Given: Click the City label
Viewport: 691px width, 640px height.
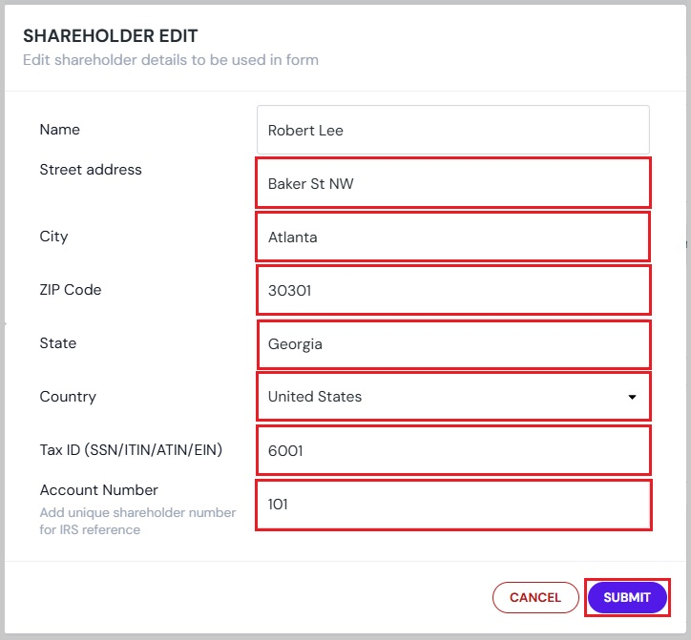Looking at the screenshot, I should pos(54,237).
